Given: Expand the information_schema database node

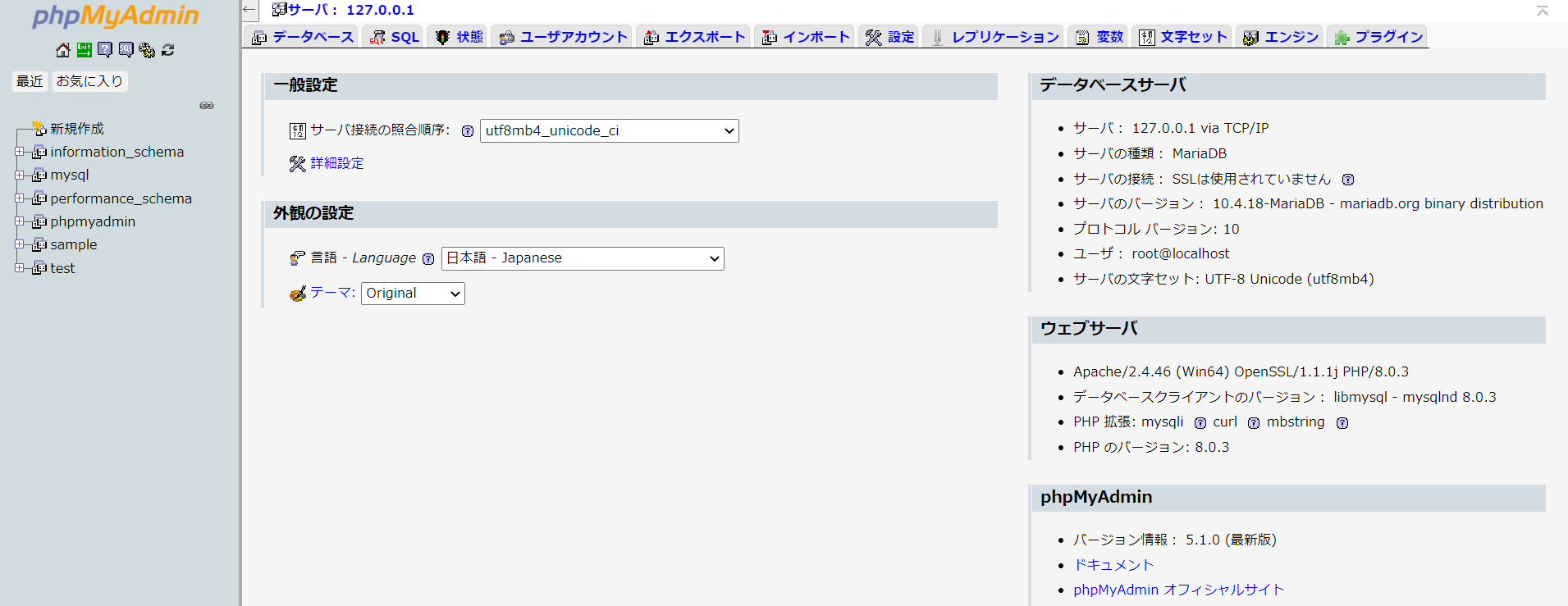Looking at the screenshot, I should pyautogui.click(x=19, y=152).
